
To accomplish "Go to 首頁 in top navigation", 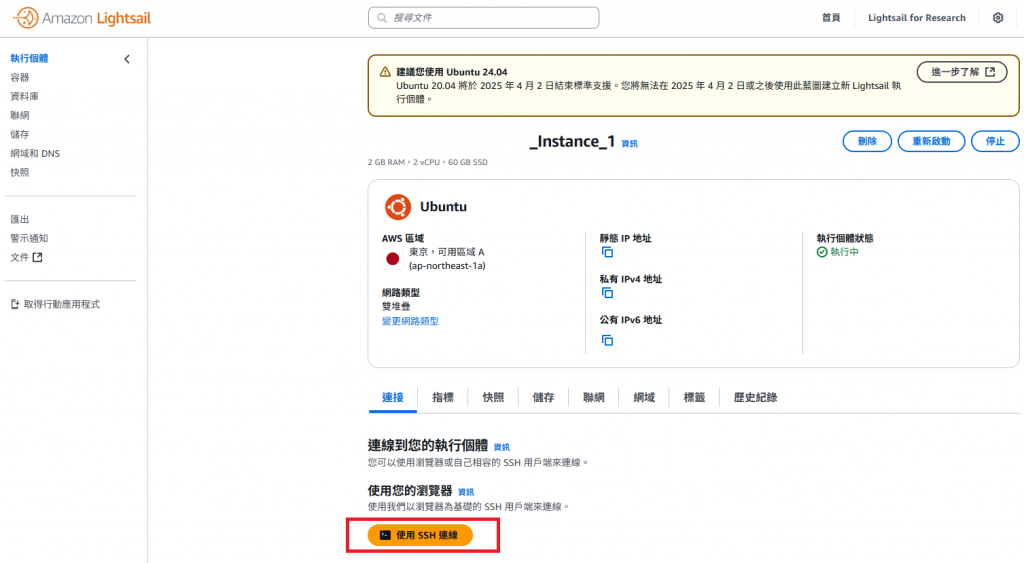I will click(x=831, y=18).
